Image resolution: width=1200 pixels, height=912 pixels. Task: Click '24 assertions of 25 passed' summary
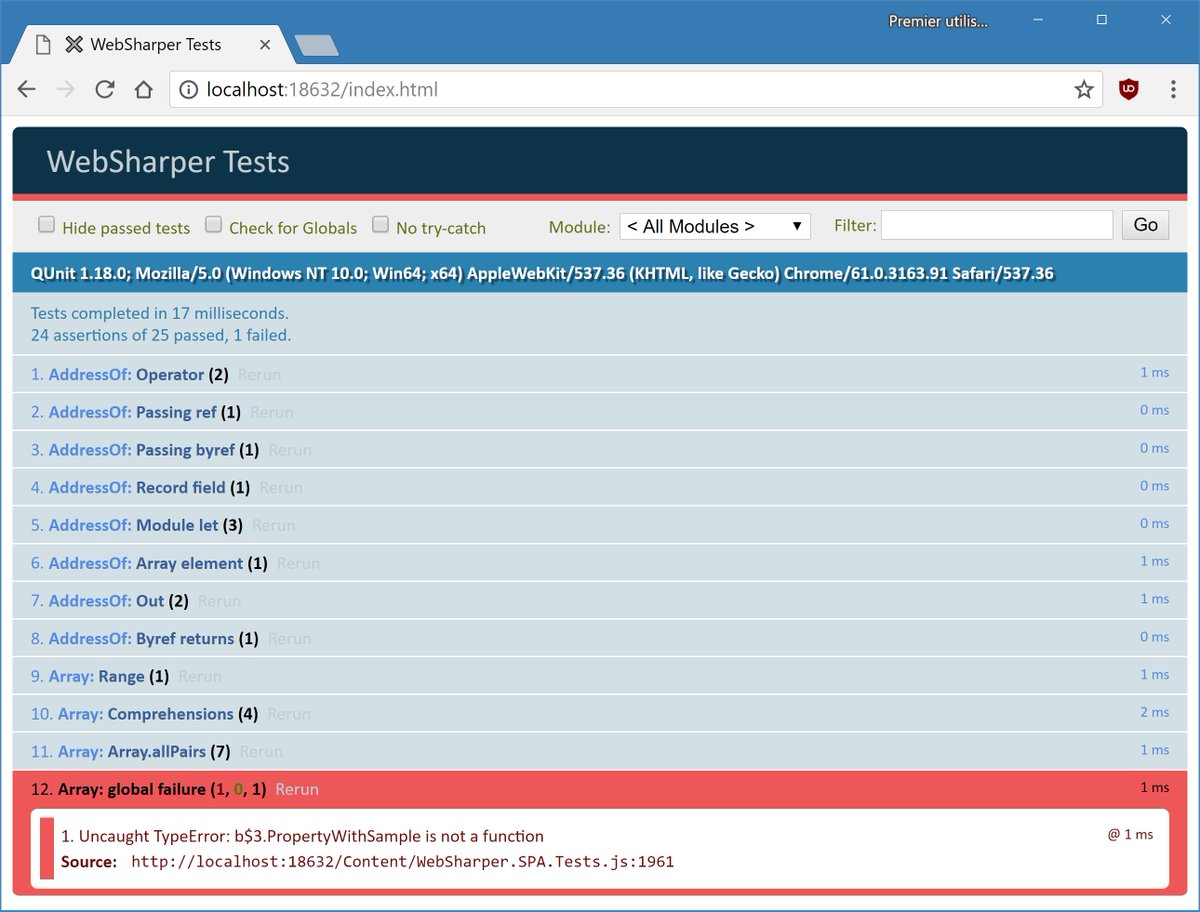(x=161, y=335)
